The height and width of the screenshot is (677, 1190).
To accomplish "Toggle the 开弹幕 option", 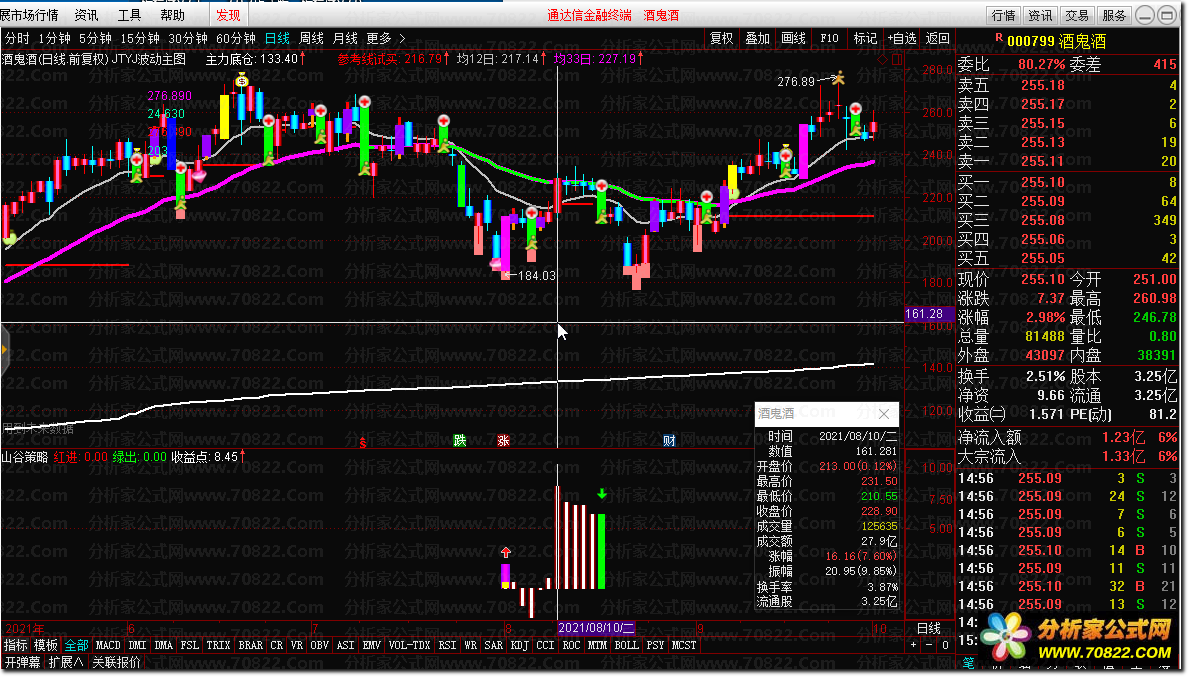I will pos(22,663).
